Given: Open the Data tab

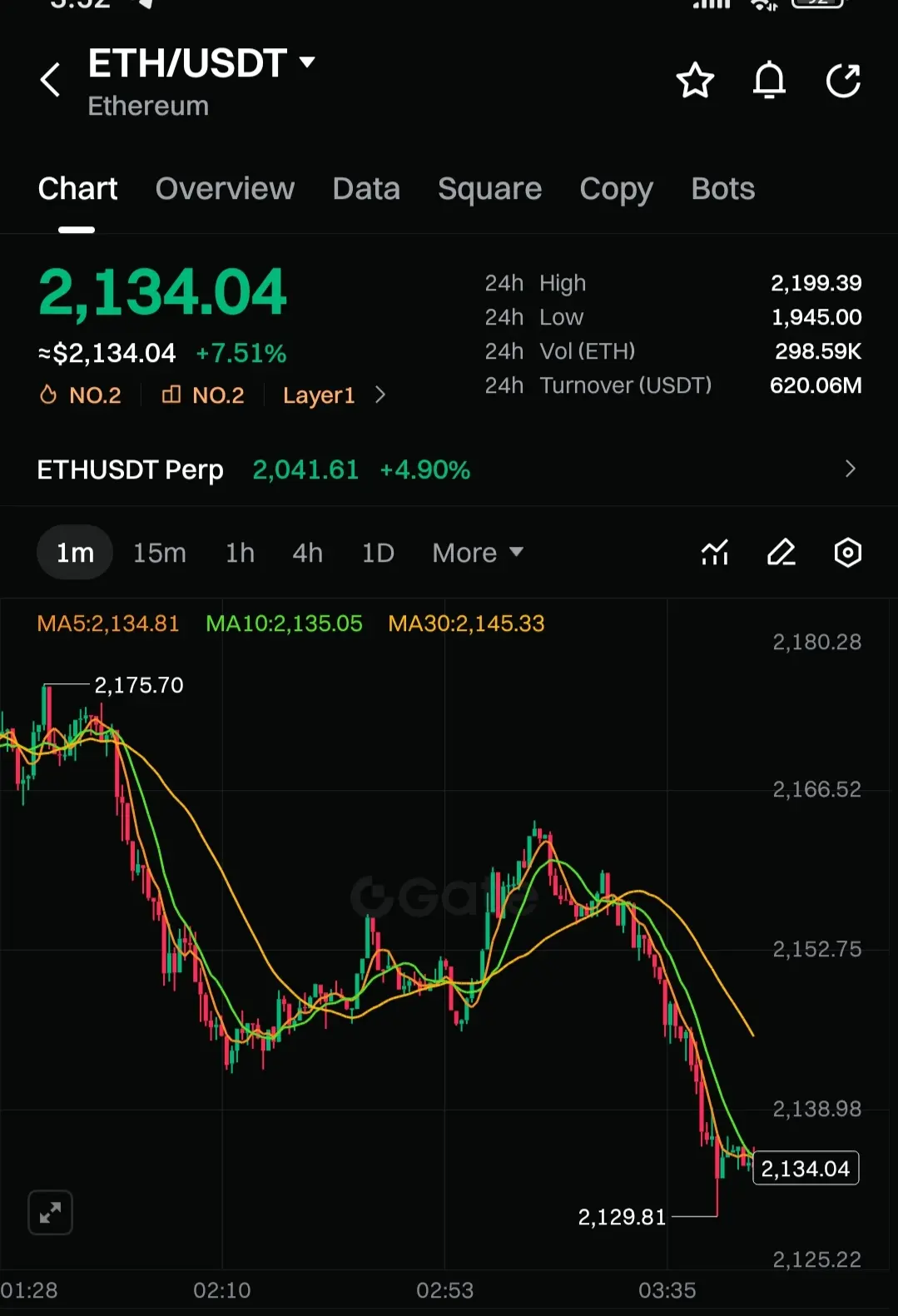Looking at the screenshot, I should click(x=366, y=189).
